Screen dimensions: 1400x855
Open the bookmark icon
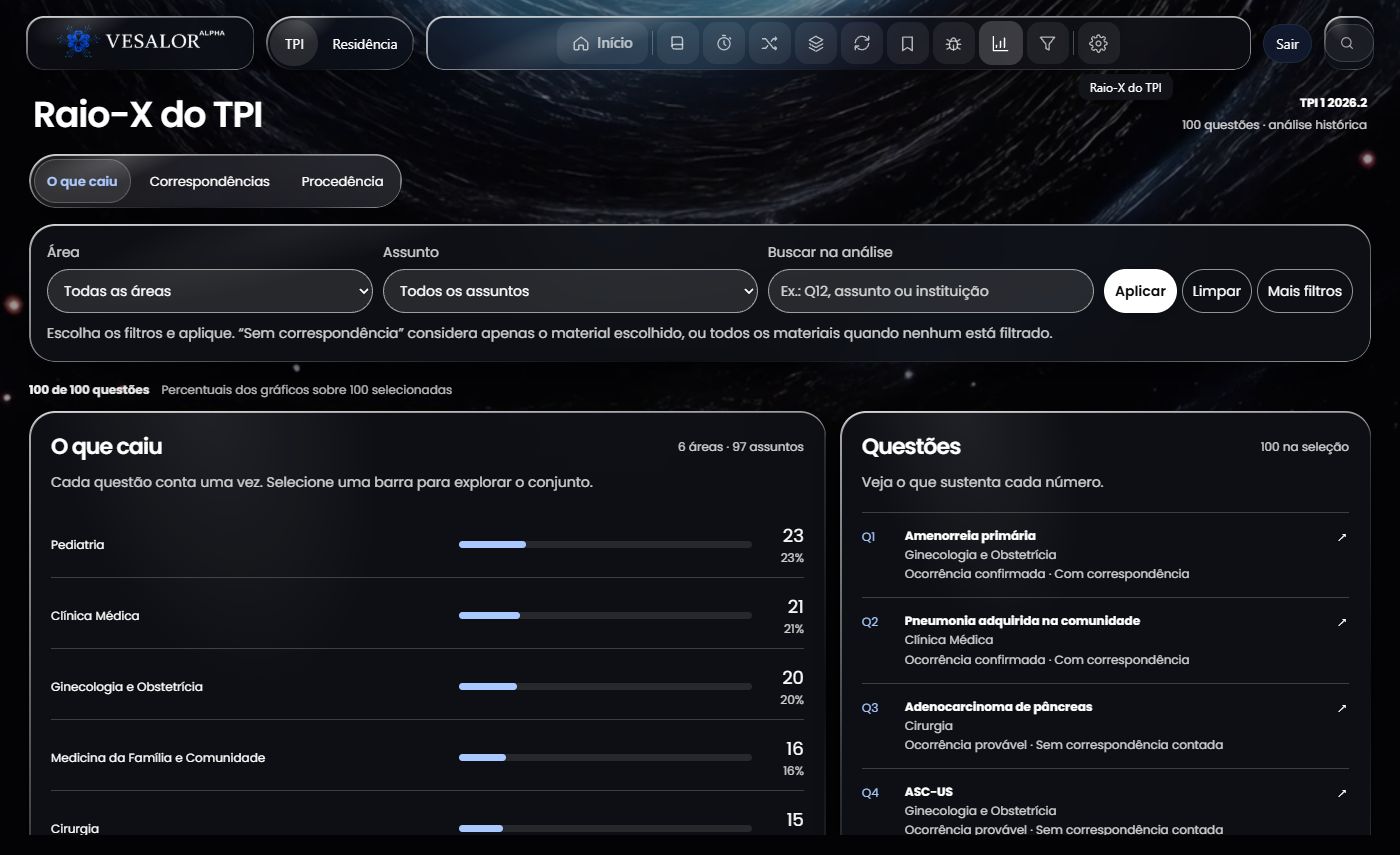pyautogui.click(x=907, y=43)
